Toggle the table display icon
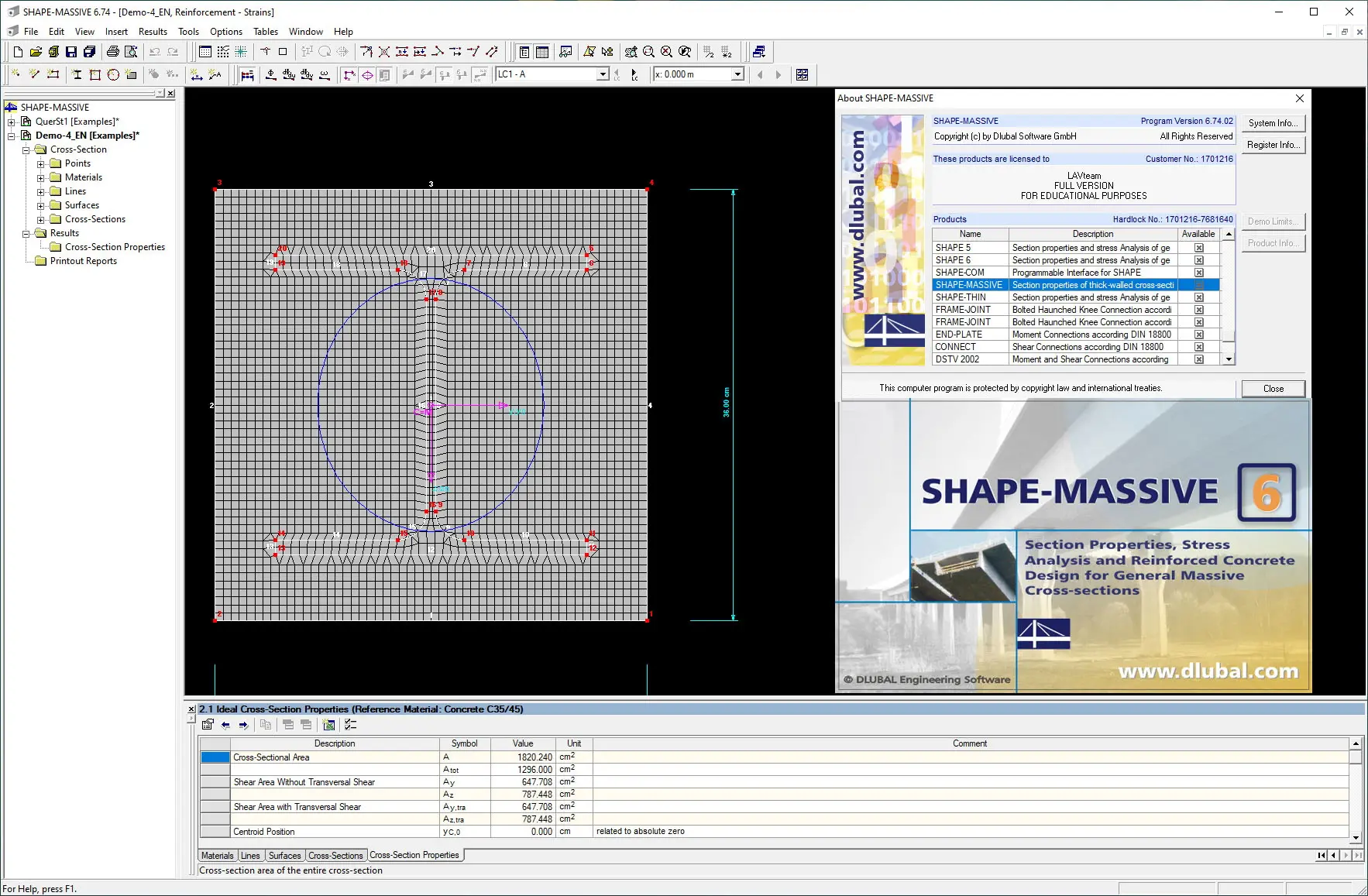 pyautogui.click(x=542, y=52)
